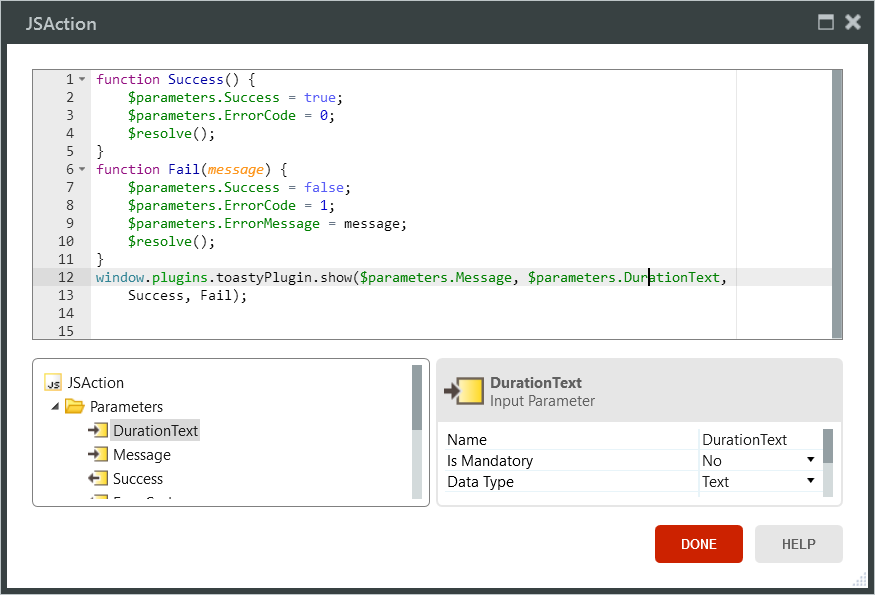Click the Parameters folder icon
Screen dimensions: 875x595
coord(75,407)
